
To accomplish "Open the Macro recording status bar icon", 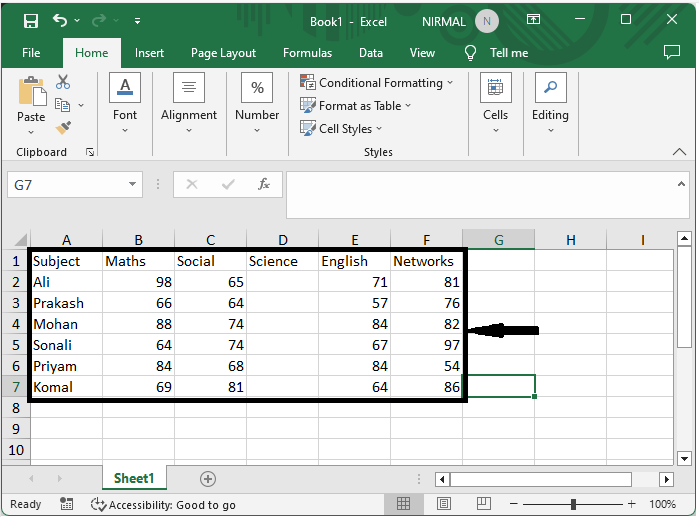I will click(66, 504).
